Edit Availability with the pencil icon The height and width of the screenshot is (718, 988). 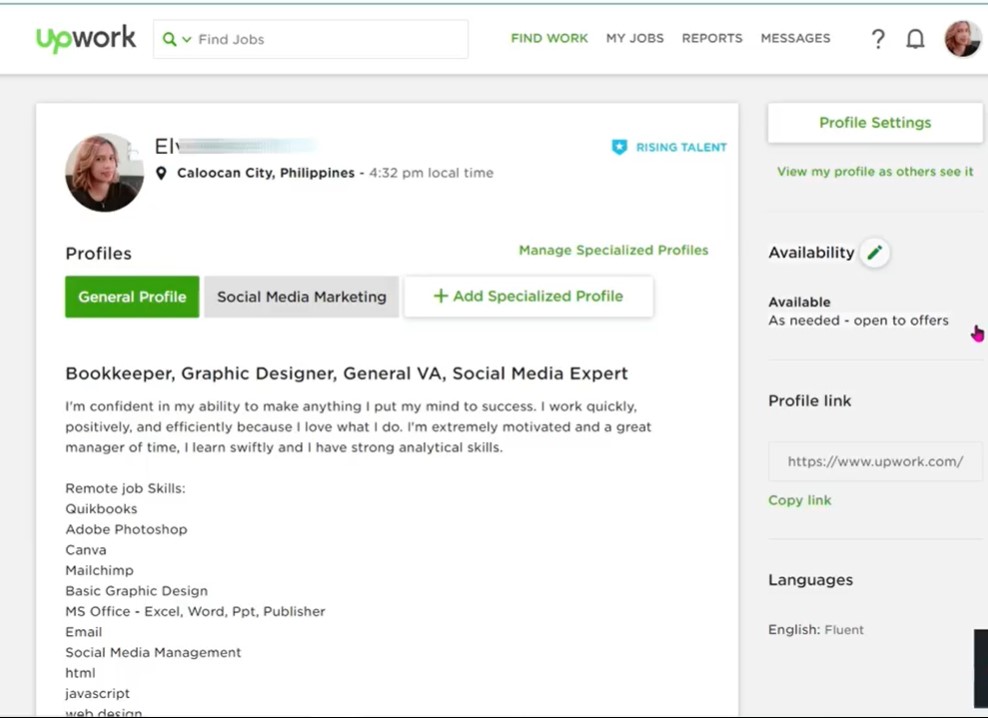coord(875,253)
